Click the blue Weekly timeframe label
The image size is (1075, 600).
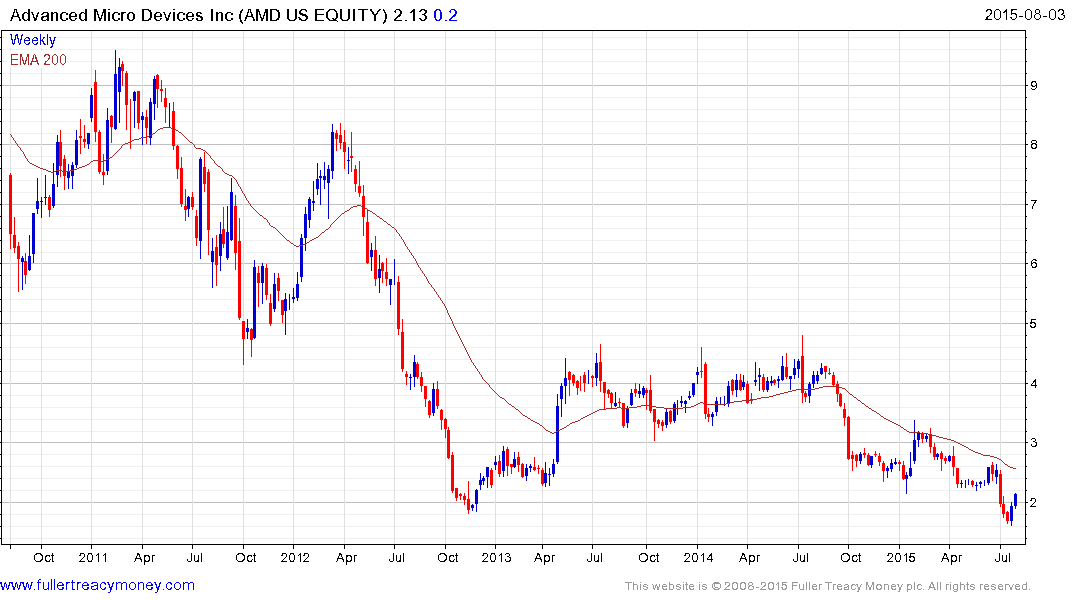tap(33, 41)
